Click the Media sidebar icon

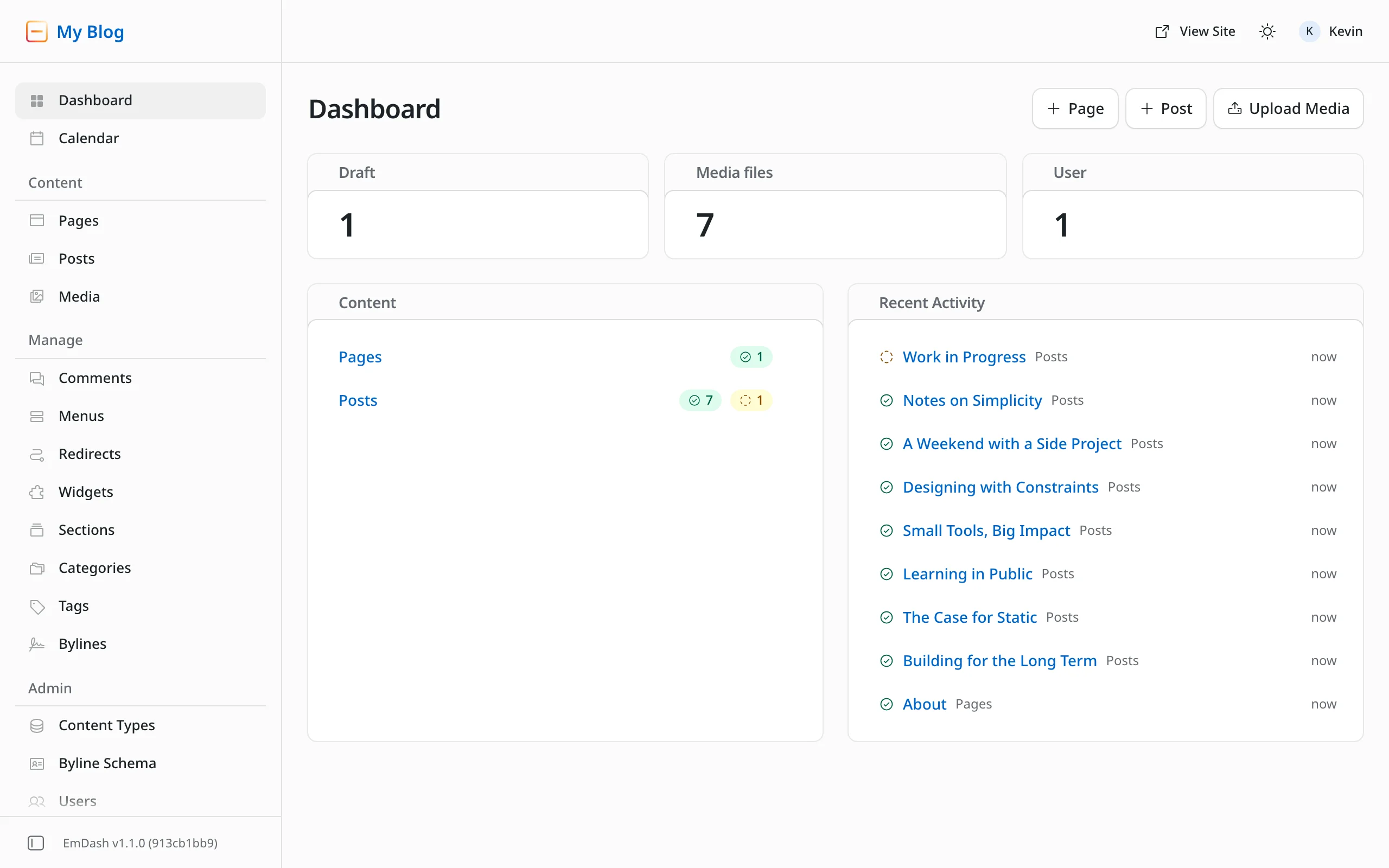click(x=37, y=296)
